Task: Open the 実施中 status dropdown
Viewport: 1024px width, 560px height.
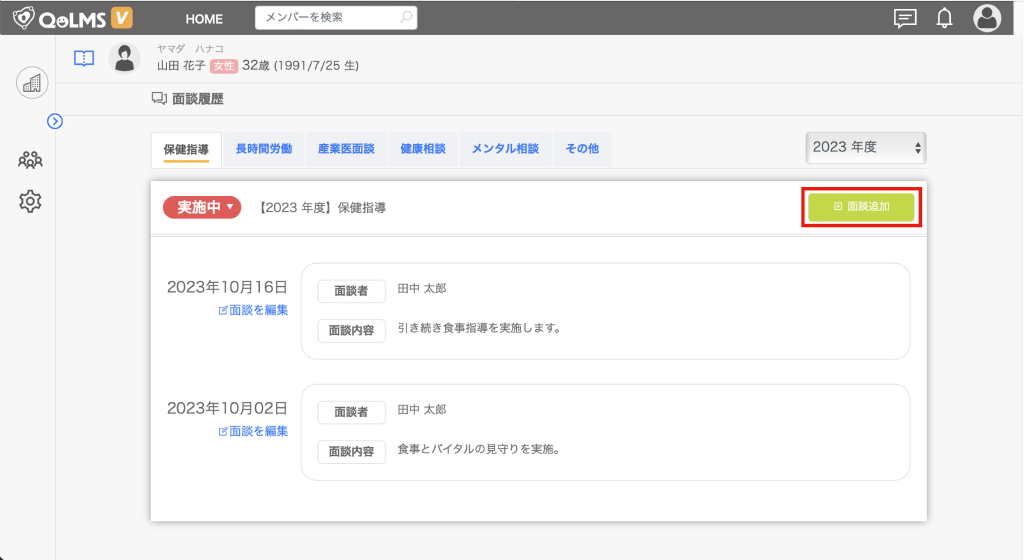Action: point(202,207)
